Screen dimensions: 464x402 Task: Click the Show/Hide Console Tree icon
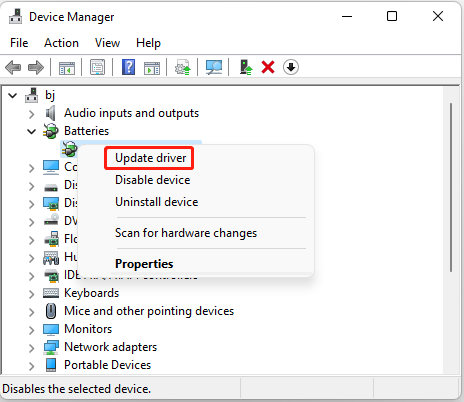67,67
